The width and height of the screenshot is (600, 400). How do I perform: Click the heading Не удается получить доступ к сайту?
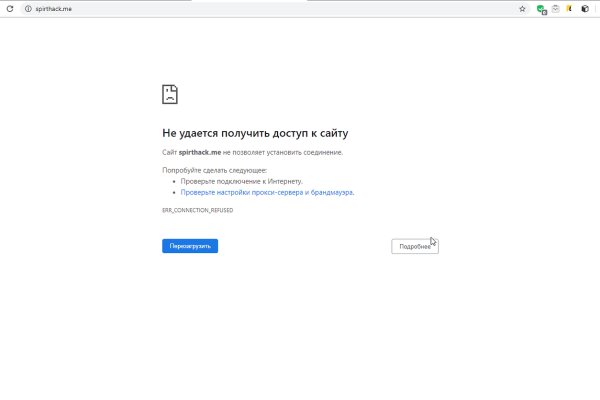tap(255, 133)
